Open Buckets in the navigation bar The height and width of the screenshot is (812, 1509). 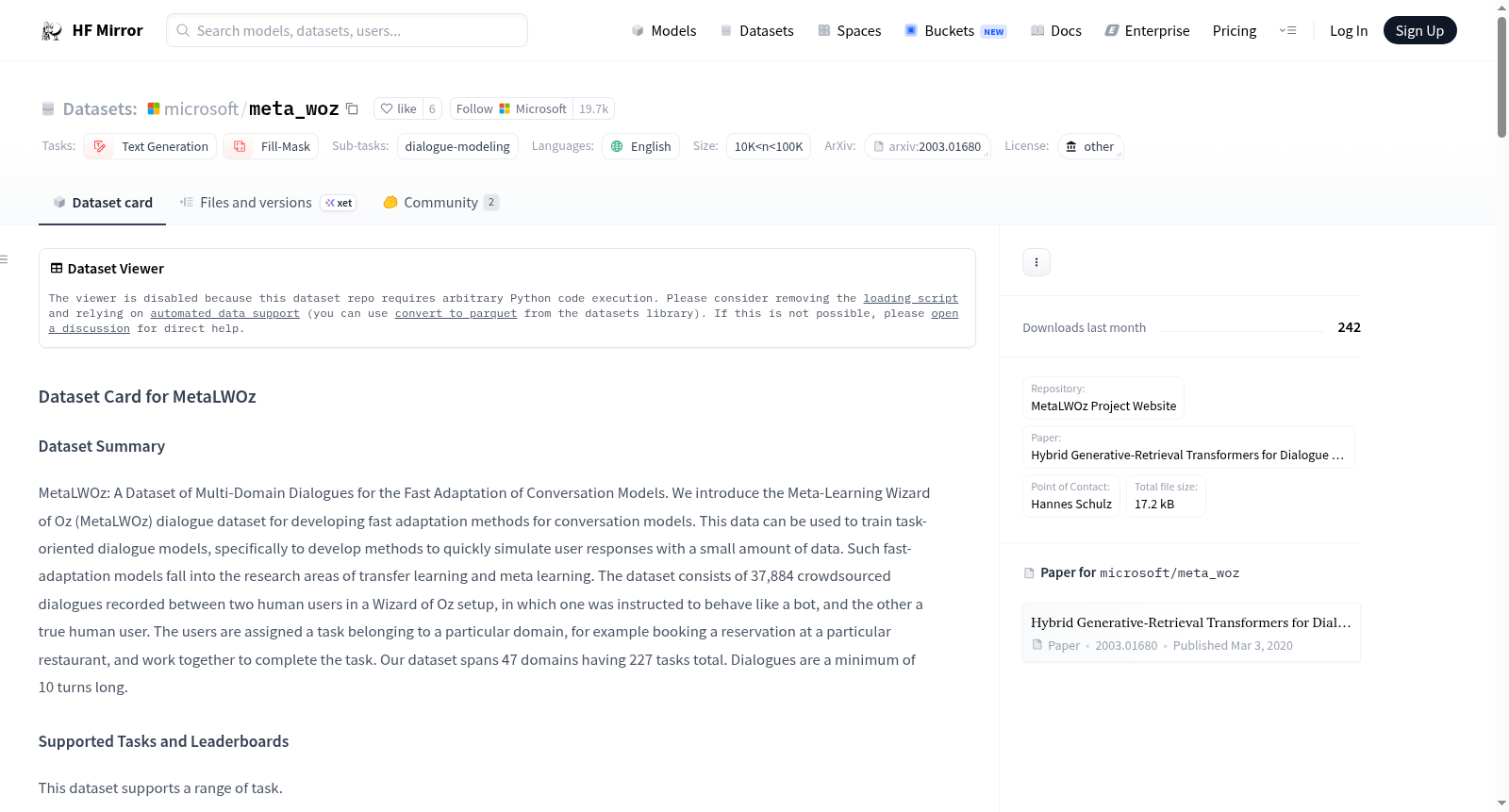(955, 30)
